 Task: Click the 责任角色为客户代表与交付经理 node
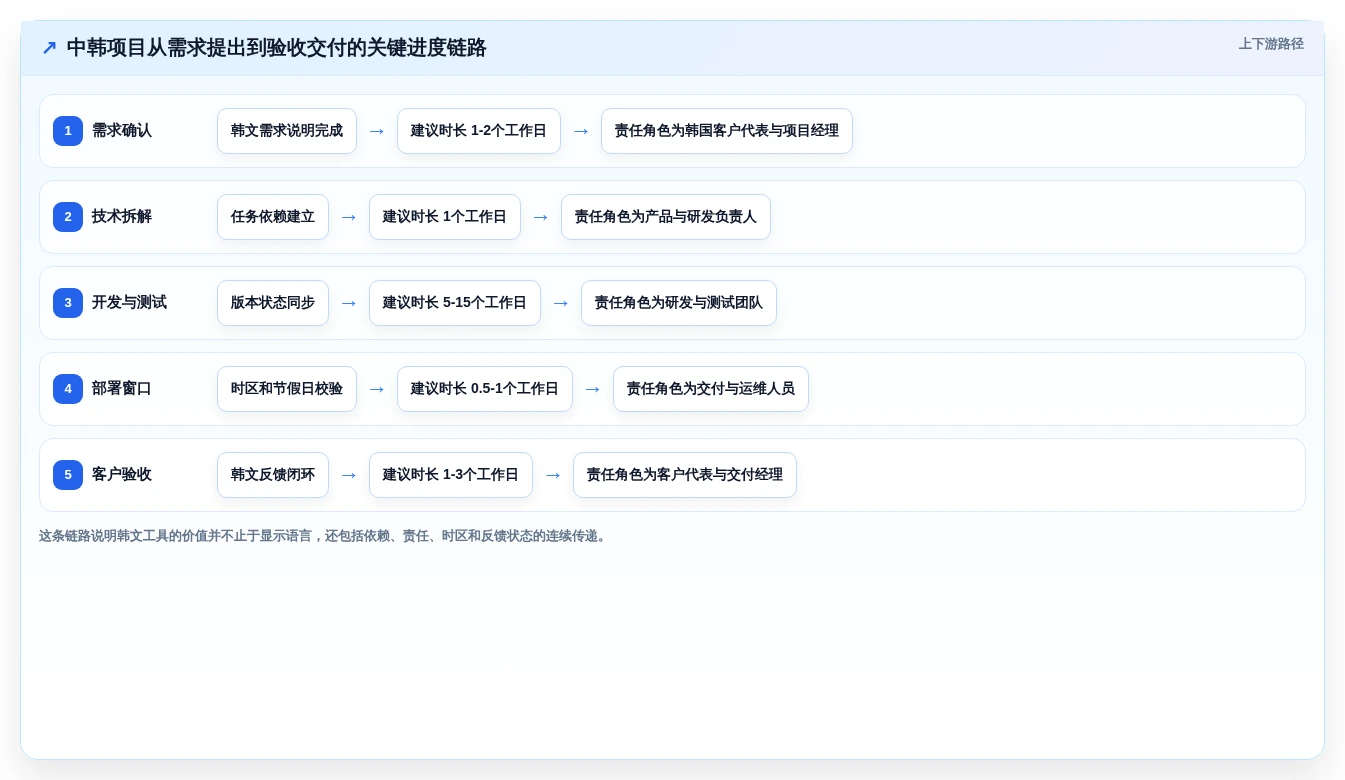pyautogui.click(x=685, y=475)
